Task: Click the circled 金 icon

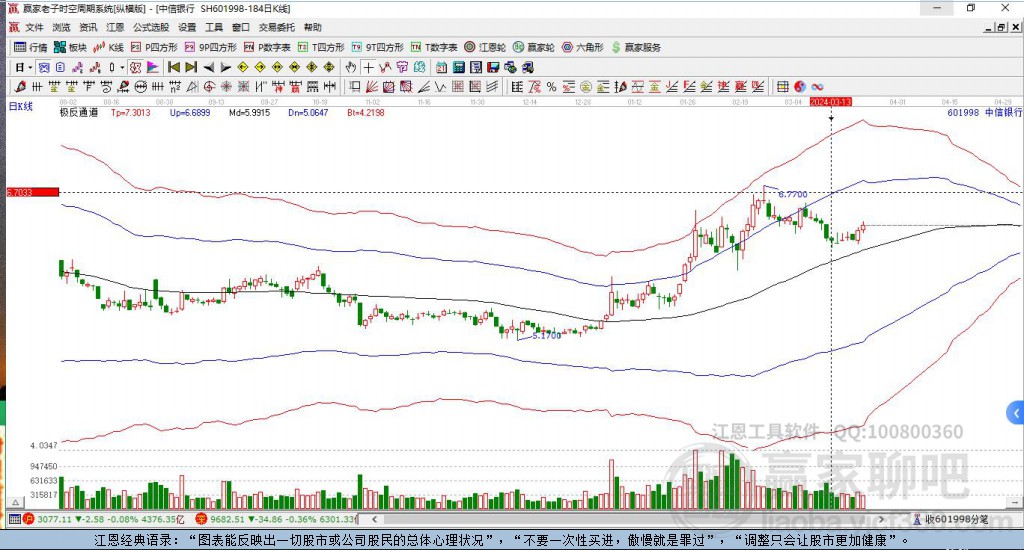Action: tap(586, 86)
